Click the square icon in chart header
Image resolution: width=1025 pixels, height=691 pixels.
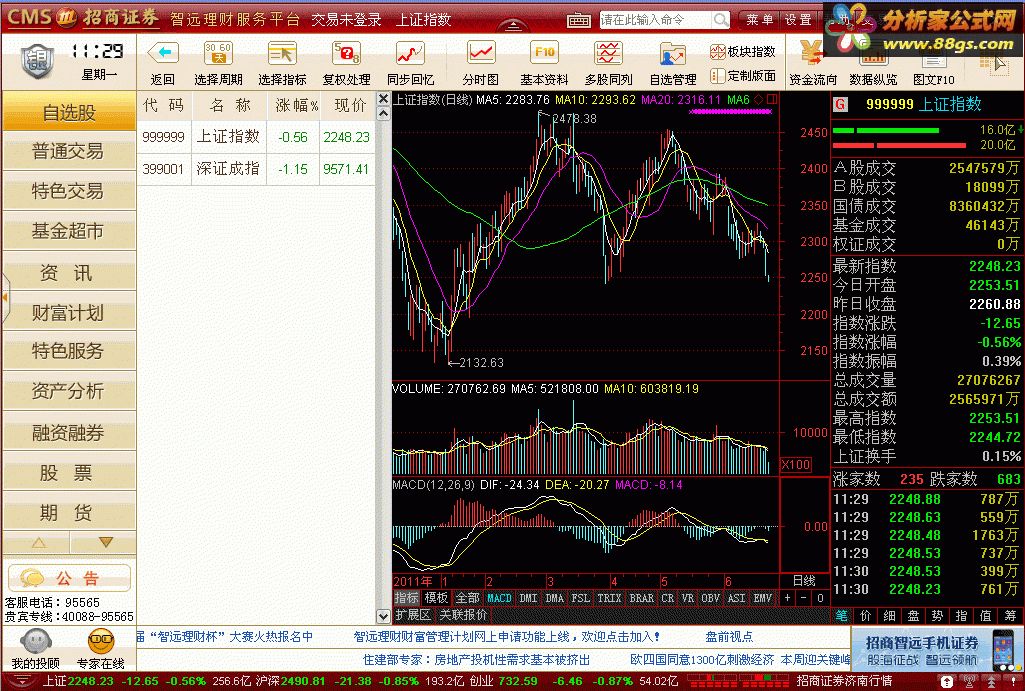tap(772, 99)
